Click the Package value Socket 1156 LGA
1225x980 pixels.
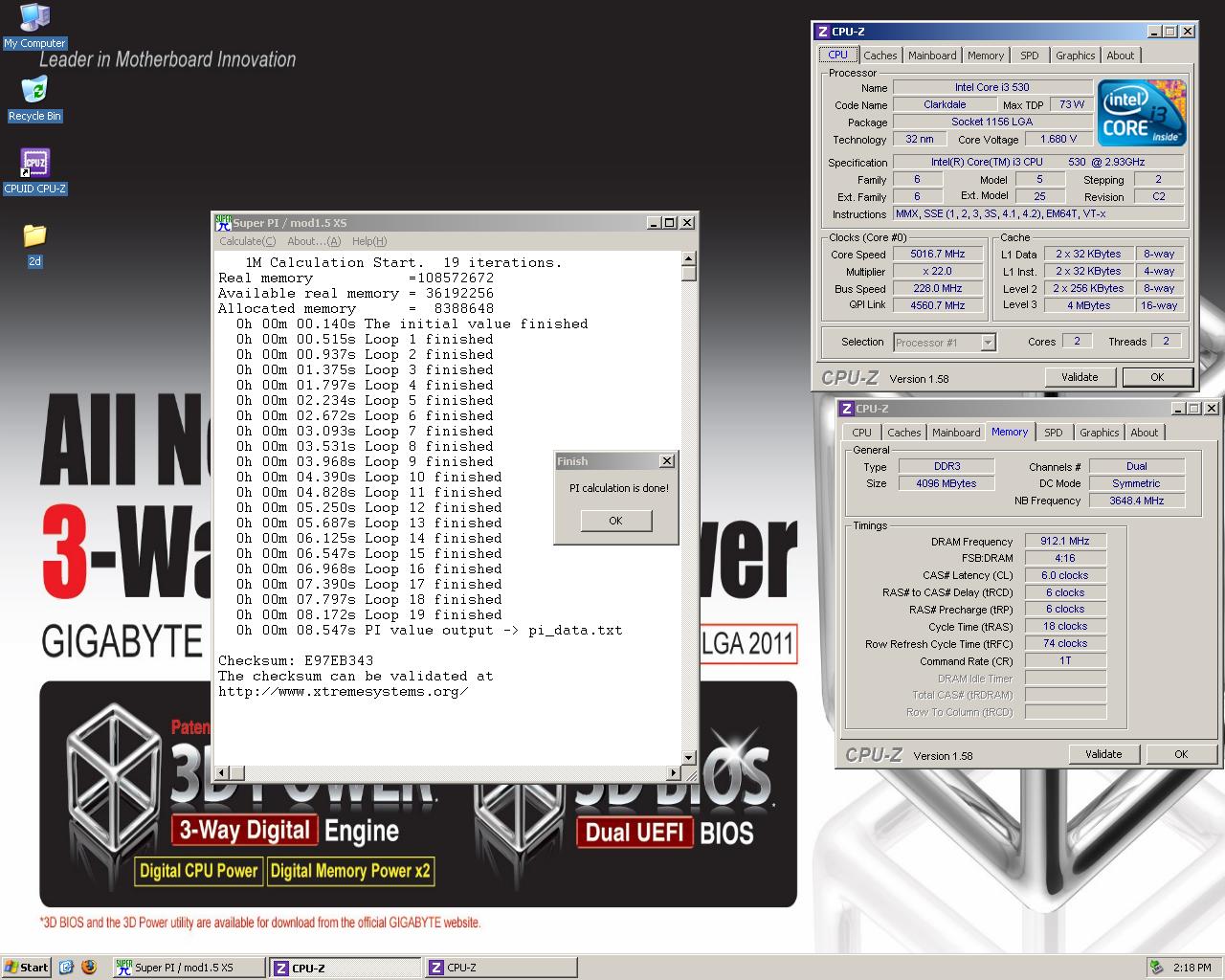(991, 122)
